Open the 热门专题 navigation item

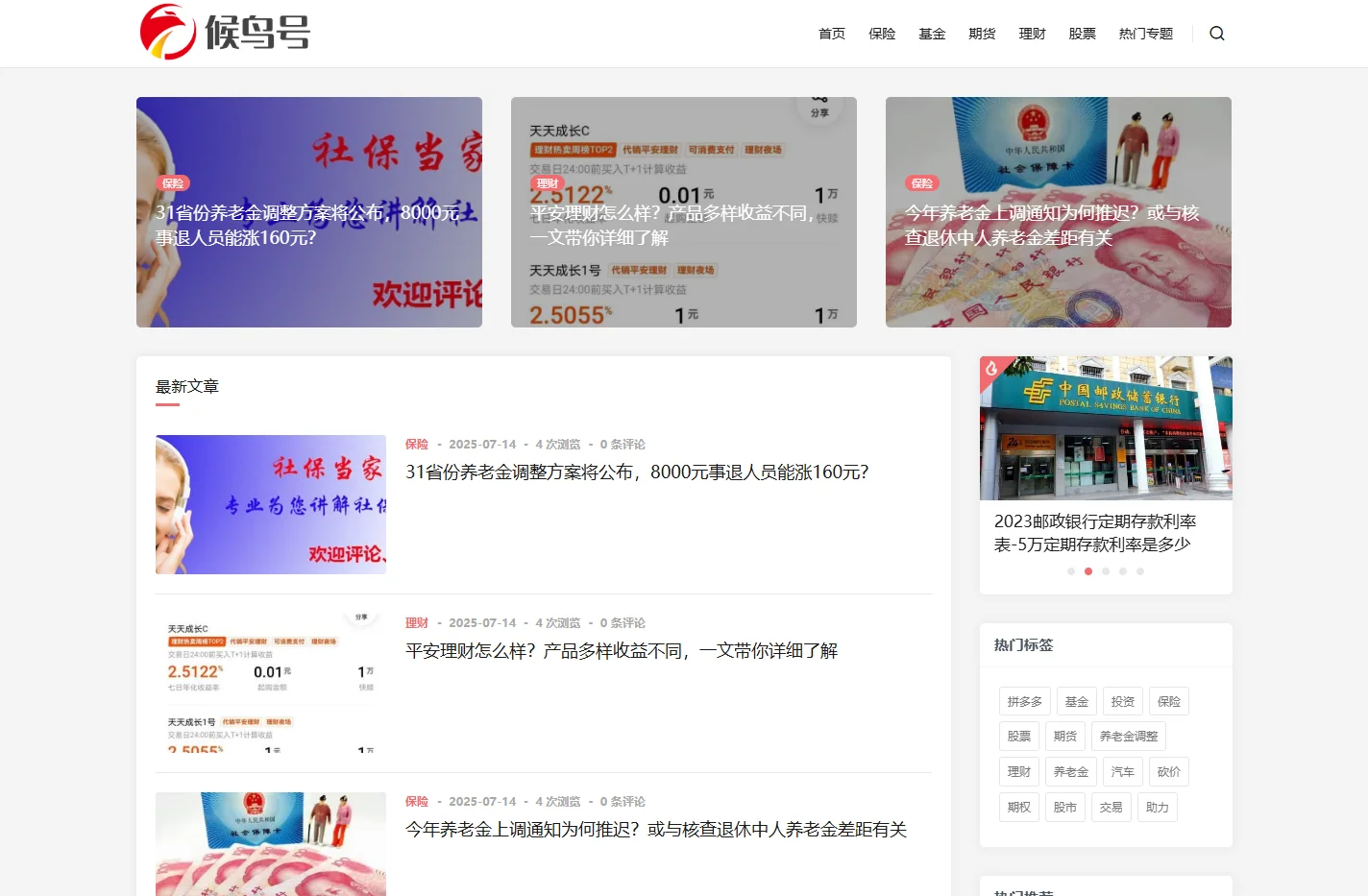(1146, 34)
